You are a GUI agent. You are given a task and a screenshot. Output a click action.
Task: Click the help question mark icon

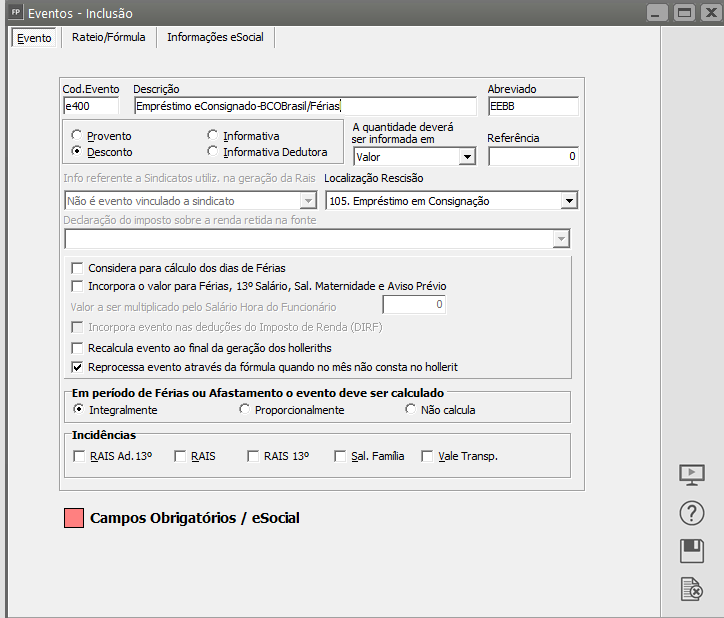point(691,513)
